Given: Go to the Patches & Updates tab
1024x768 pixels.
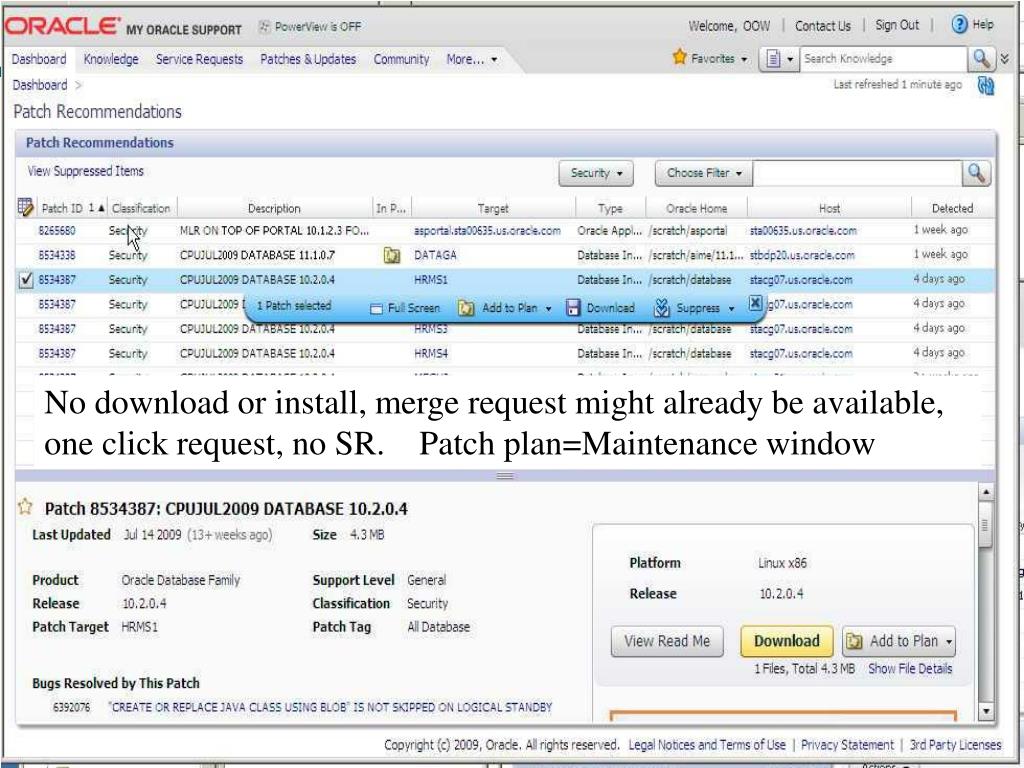Looking at the screenshot, I should tap(308, 59).
